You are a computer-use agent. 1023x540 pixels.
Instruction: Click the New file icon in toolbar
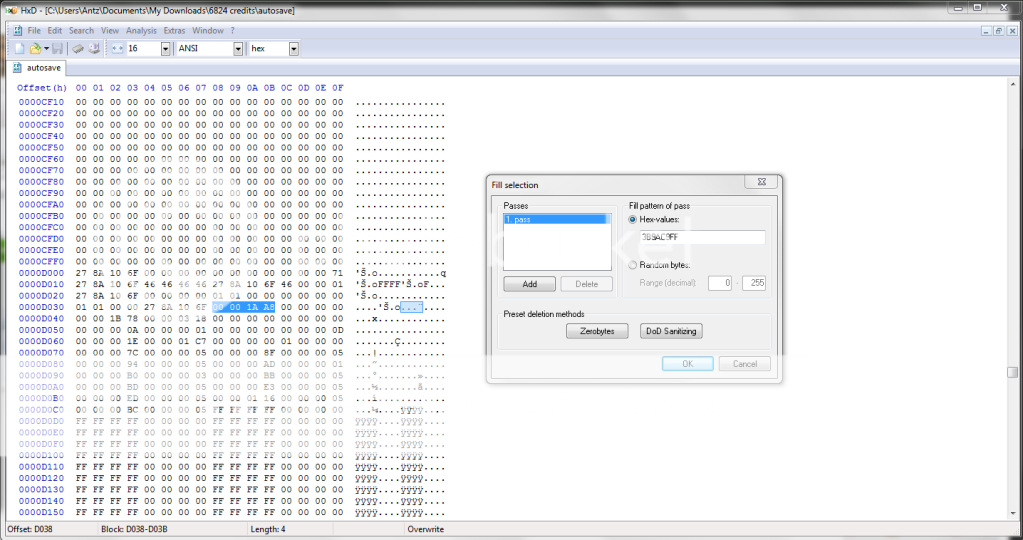[x=19, y=48]
